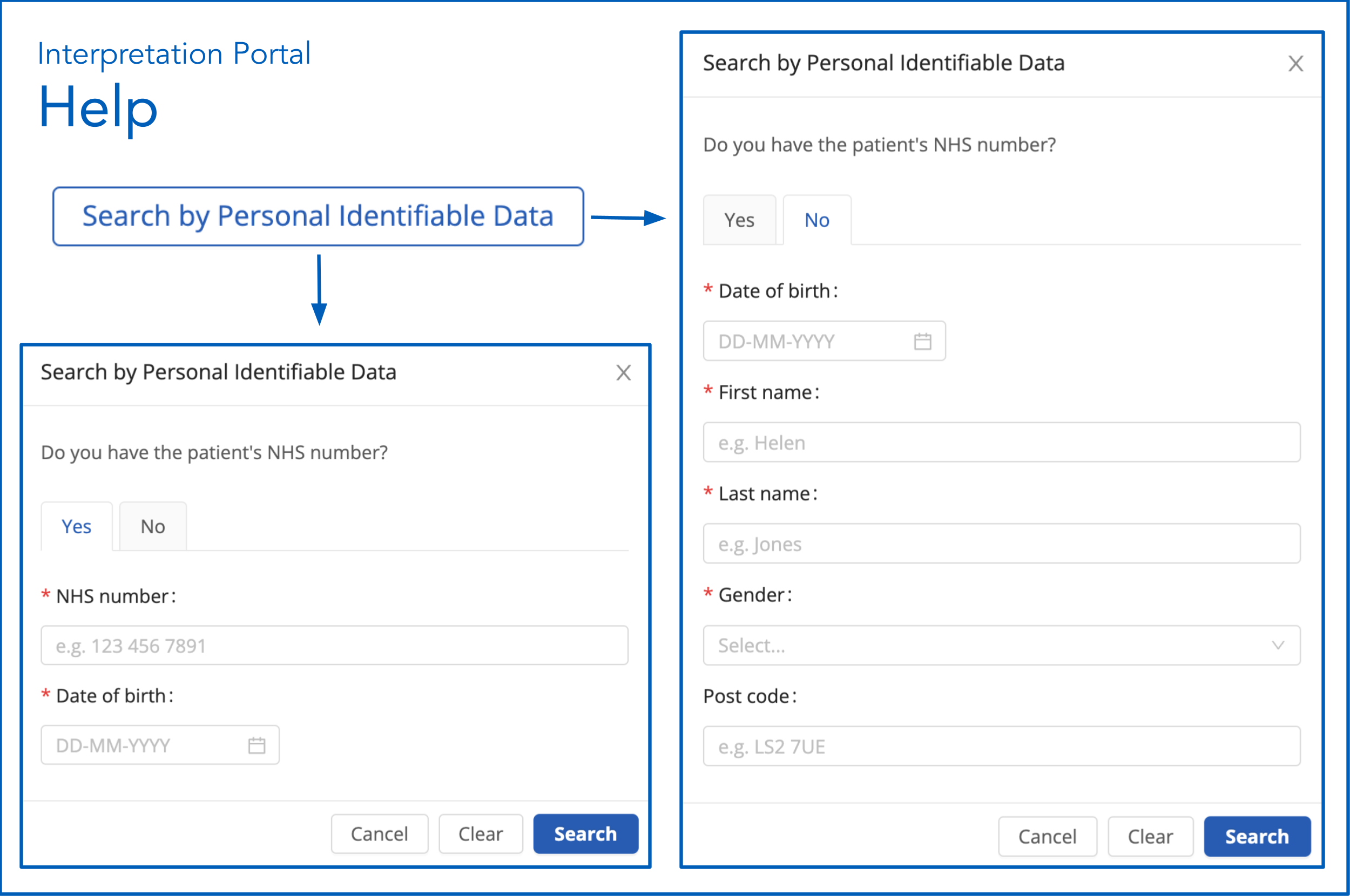Click calendar icon in right dialog date field

[922, 341]
